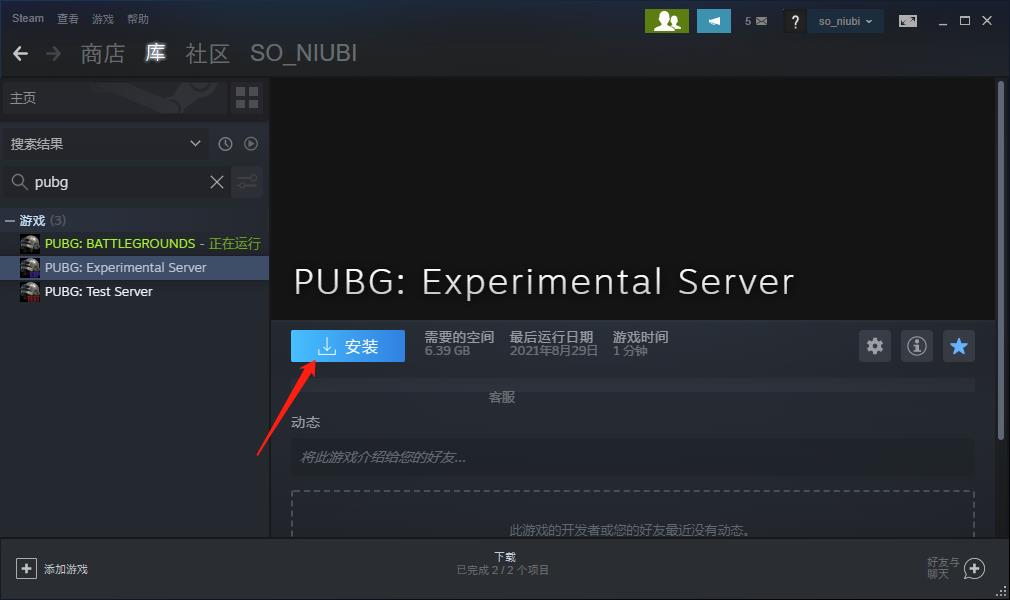Toggle the ready-to-play filter icon
Image resolution: width=1010 pixels, height=600 pixels.
tap(251, 144)
